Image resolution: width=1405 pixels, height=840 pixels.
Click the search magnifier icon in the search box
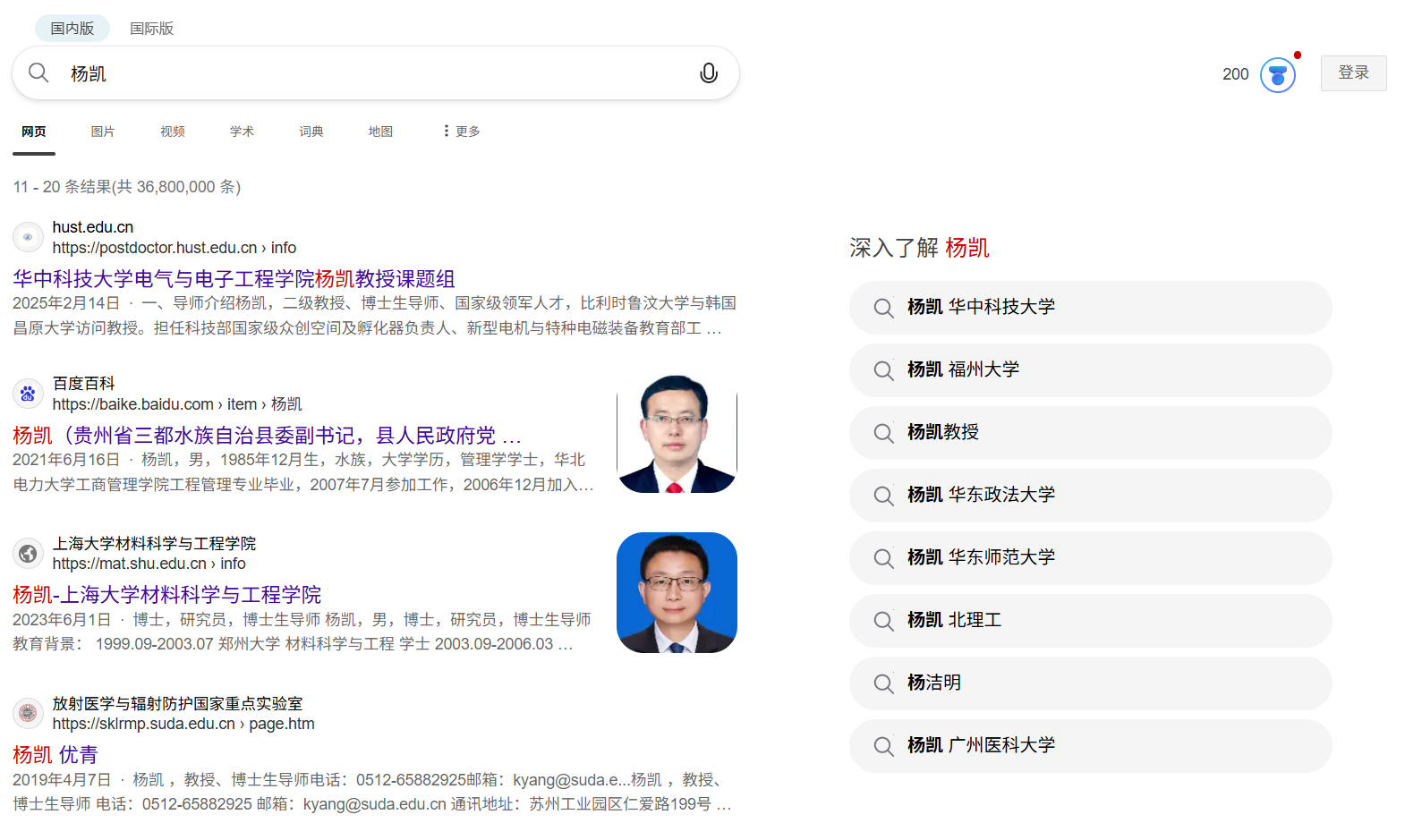point(38,72)
